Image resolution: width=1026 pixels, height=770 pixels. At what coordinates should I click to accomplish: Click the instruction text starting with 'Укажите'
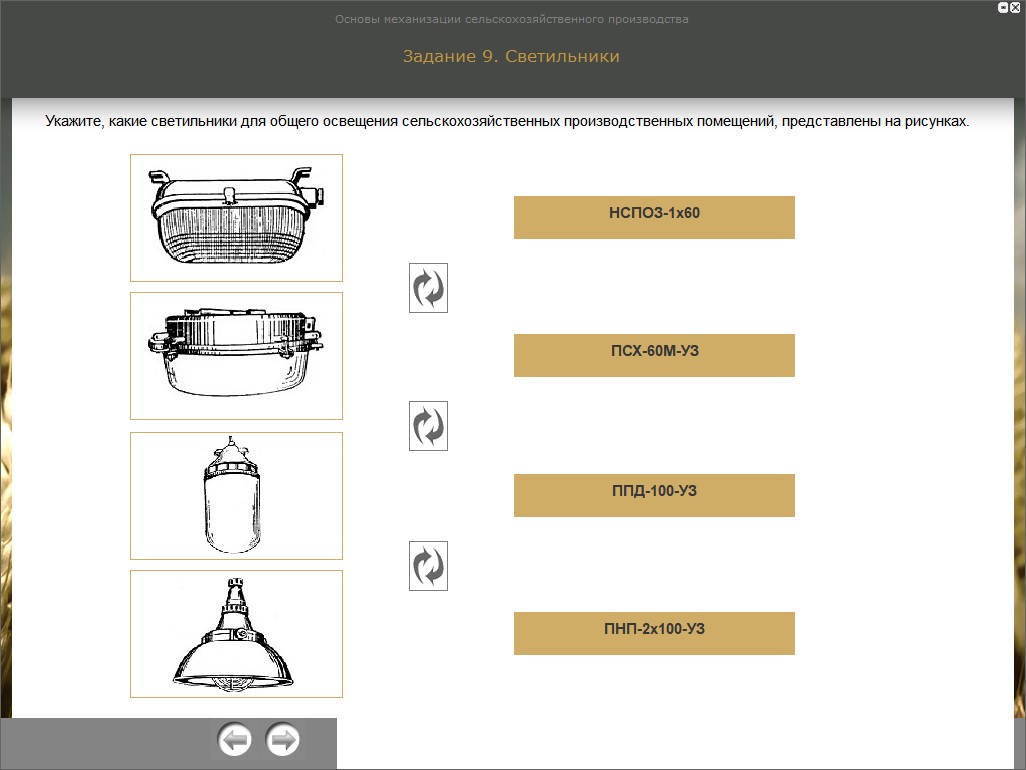(x=507, y=121)
